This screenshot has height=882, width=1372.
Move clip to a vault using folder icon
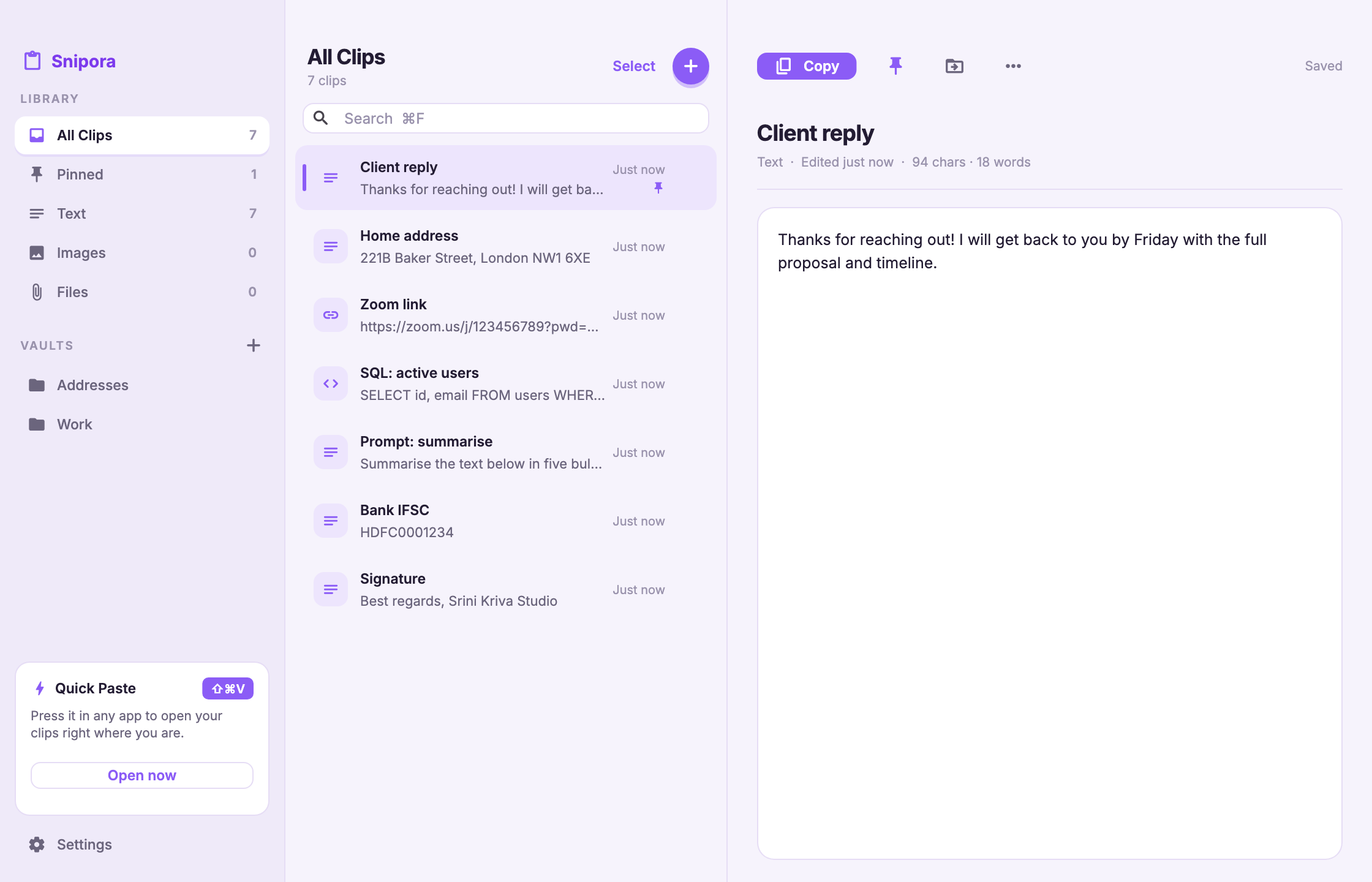(954, 66)
